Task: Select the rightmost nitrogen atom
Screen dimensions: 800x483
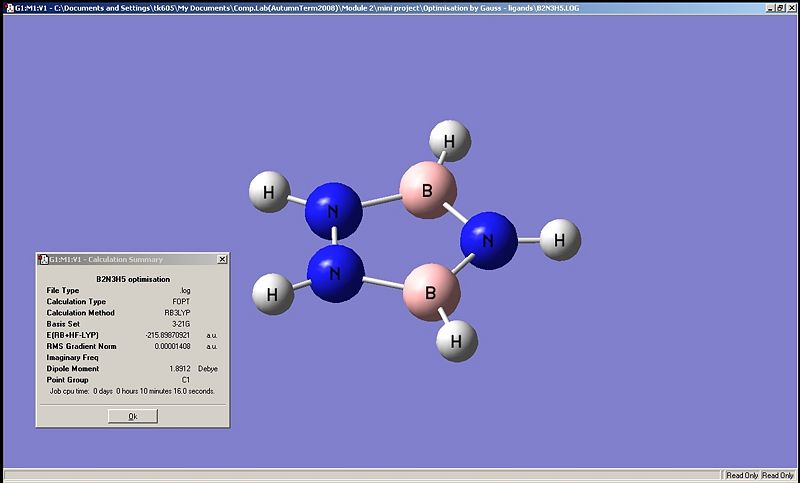Action: pos(488,240)
